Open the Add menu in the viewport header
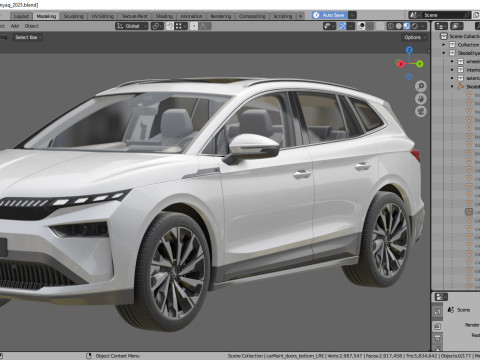The height and width of the screenshot is (360, 480). 15,26
